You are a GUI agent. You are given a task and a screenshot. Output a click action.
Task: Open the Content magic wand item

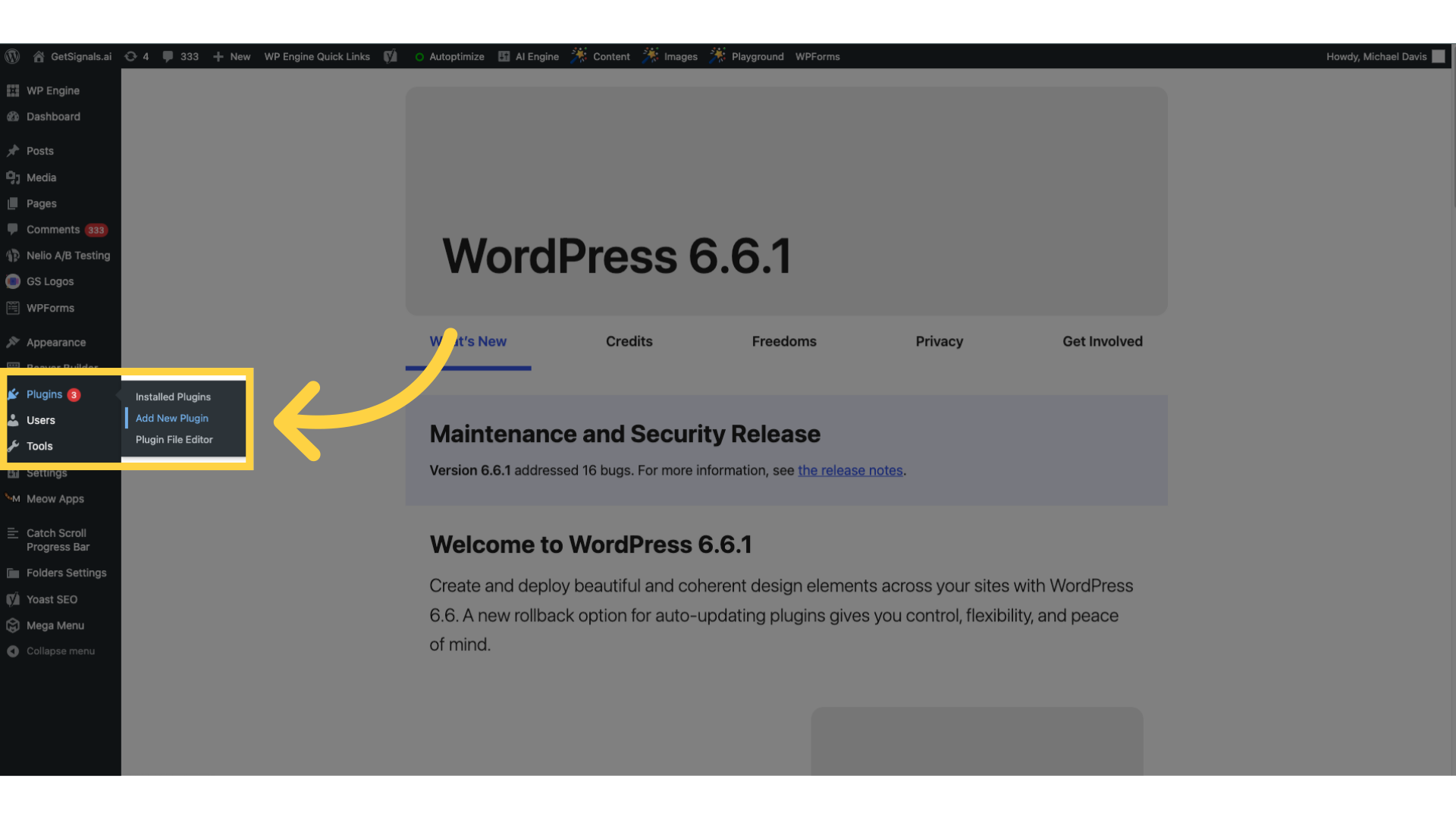coord(601,56)
